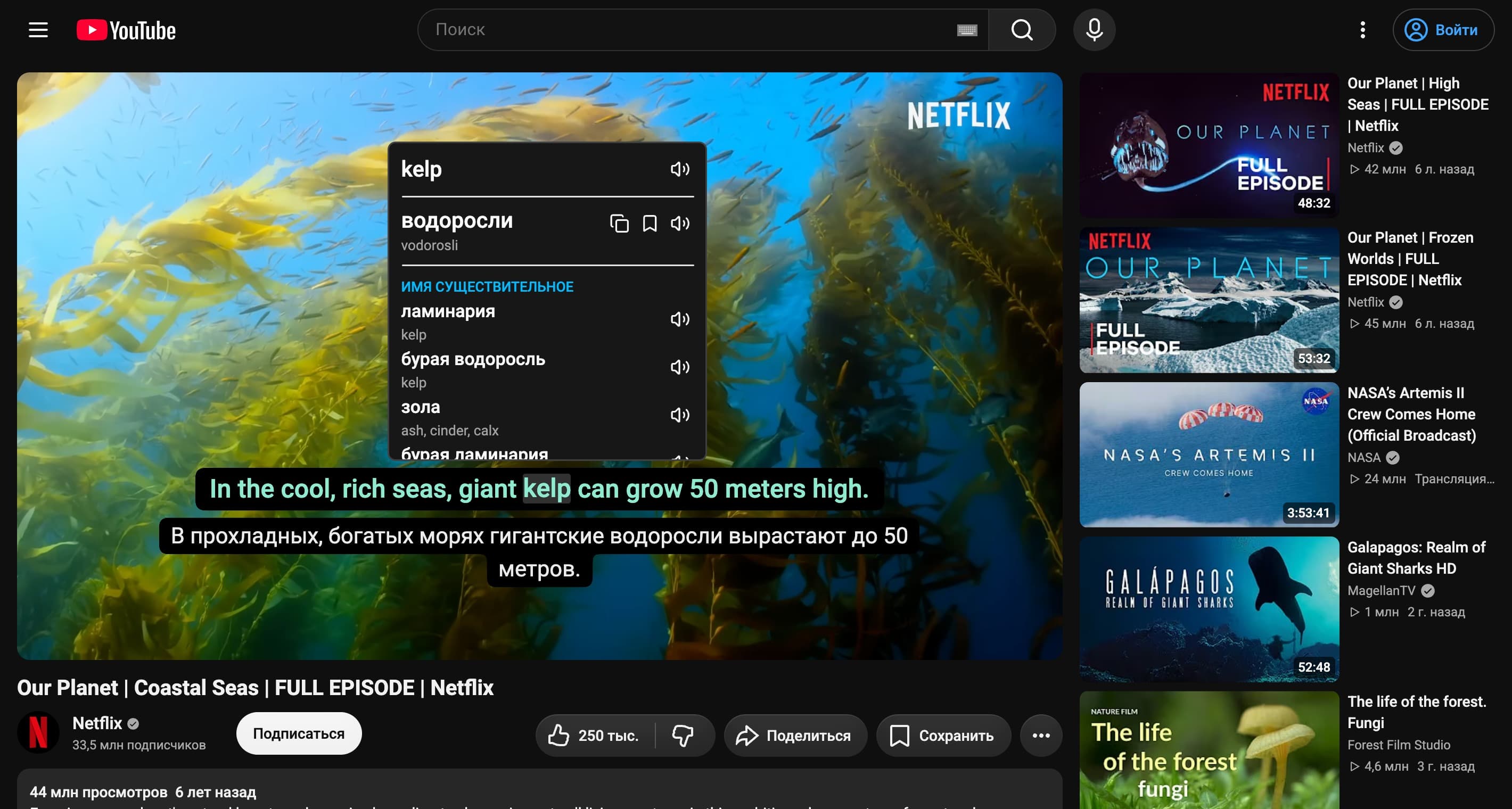Click the translation ламинария in the popup

(448, 311)
